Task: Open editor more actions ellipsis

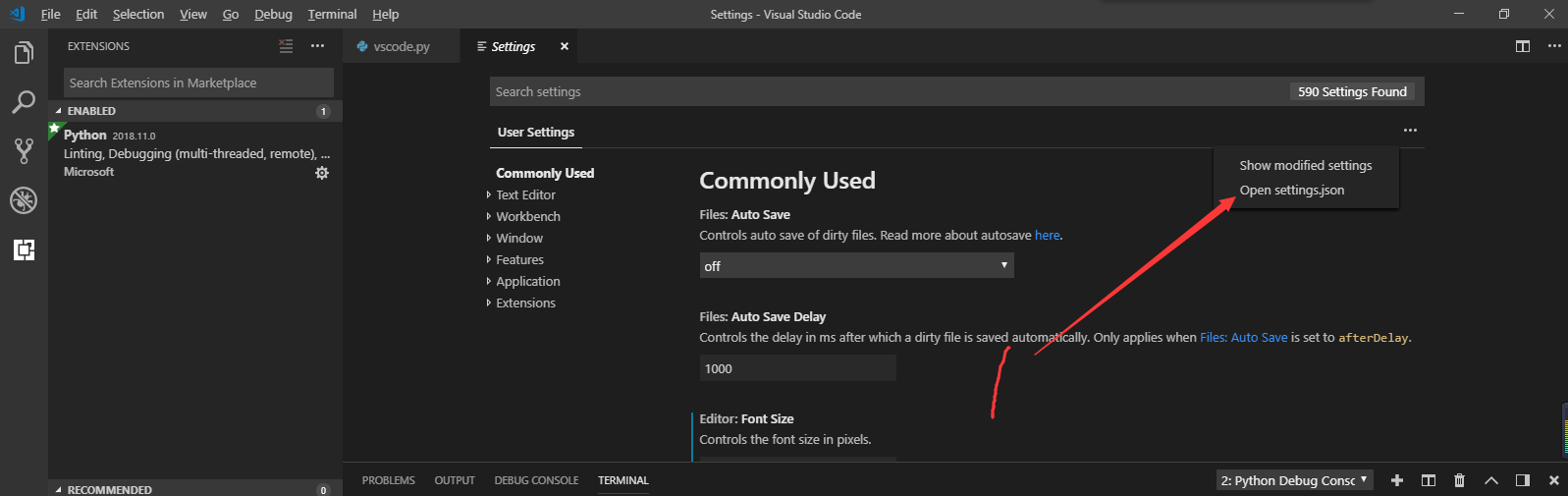Action: (1554, 46)
